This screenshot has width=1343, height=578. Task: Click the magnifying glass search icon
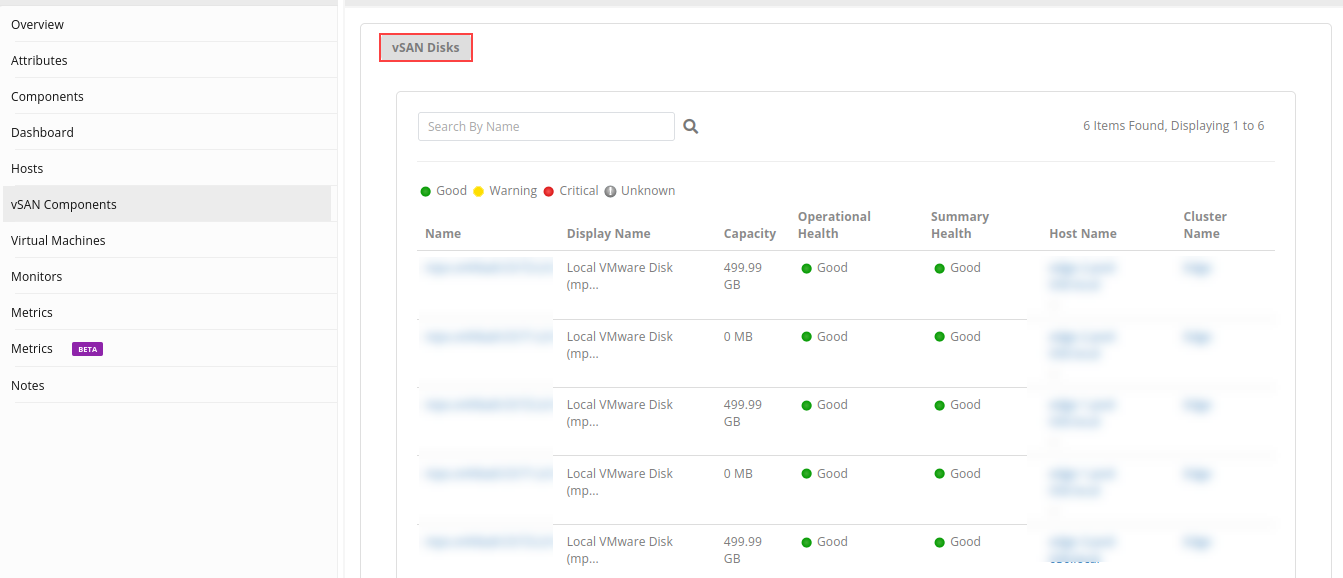click(x=690, y=126)
